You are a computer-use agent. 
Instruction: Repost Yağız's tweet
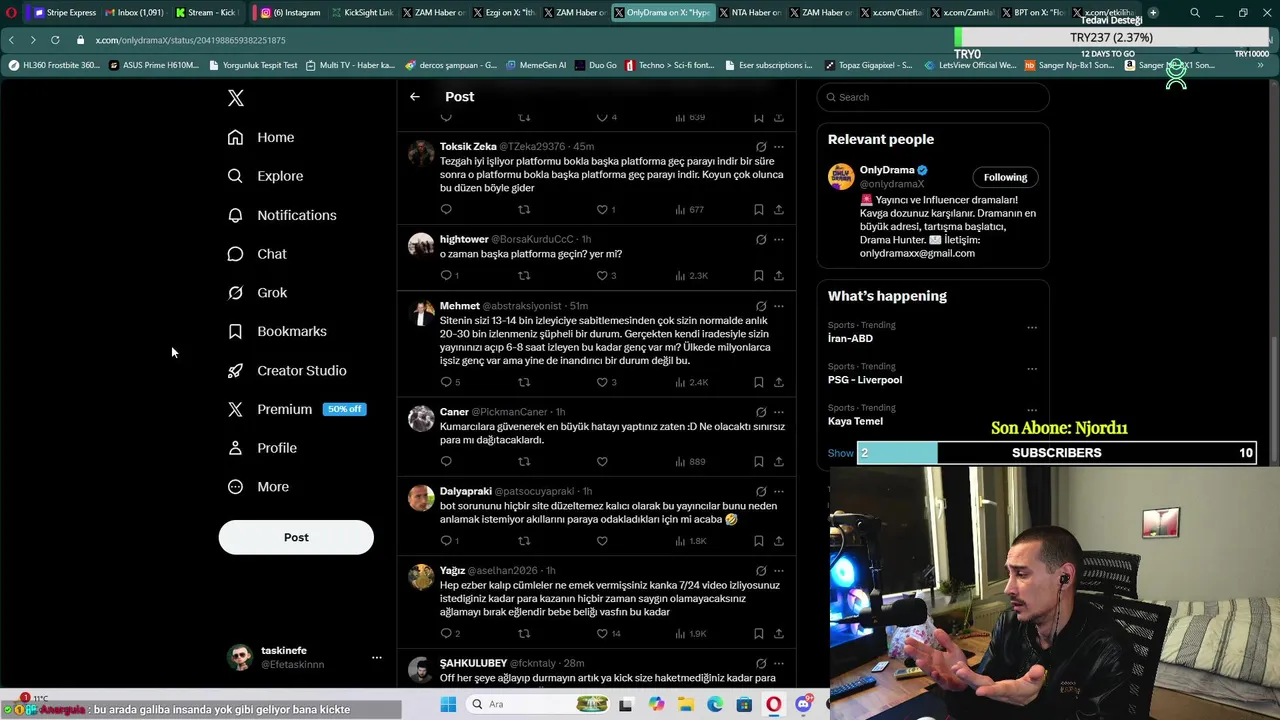[x=524, y=633]
